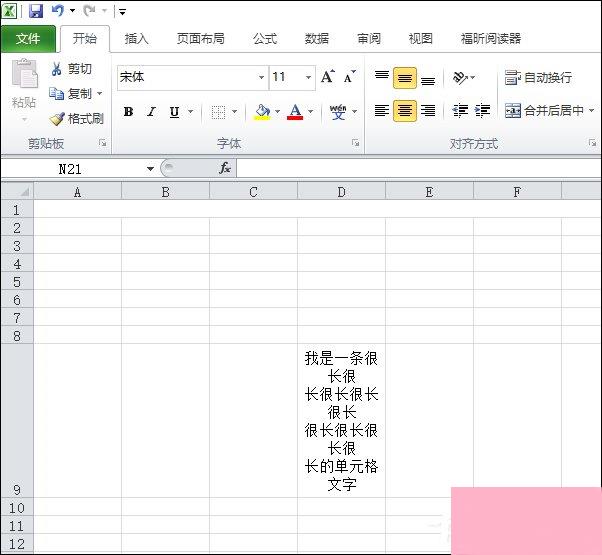Expand the borders dropdown arrow
This screenshot has height=555, width=602.
pyautogui.click(x=235, y=112)
